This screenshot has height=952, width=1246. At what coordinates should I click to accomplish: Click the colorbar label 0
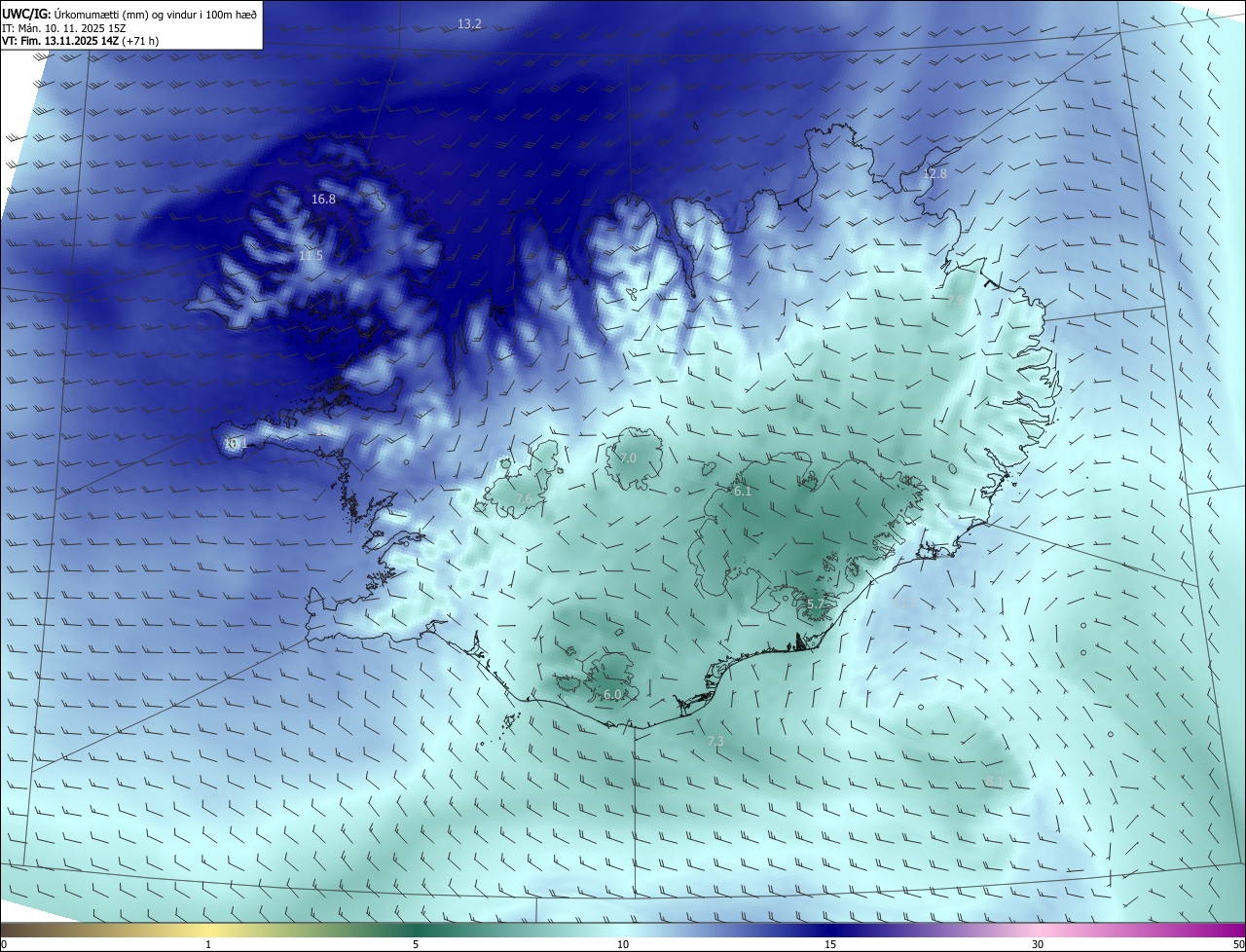4,944
